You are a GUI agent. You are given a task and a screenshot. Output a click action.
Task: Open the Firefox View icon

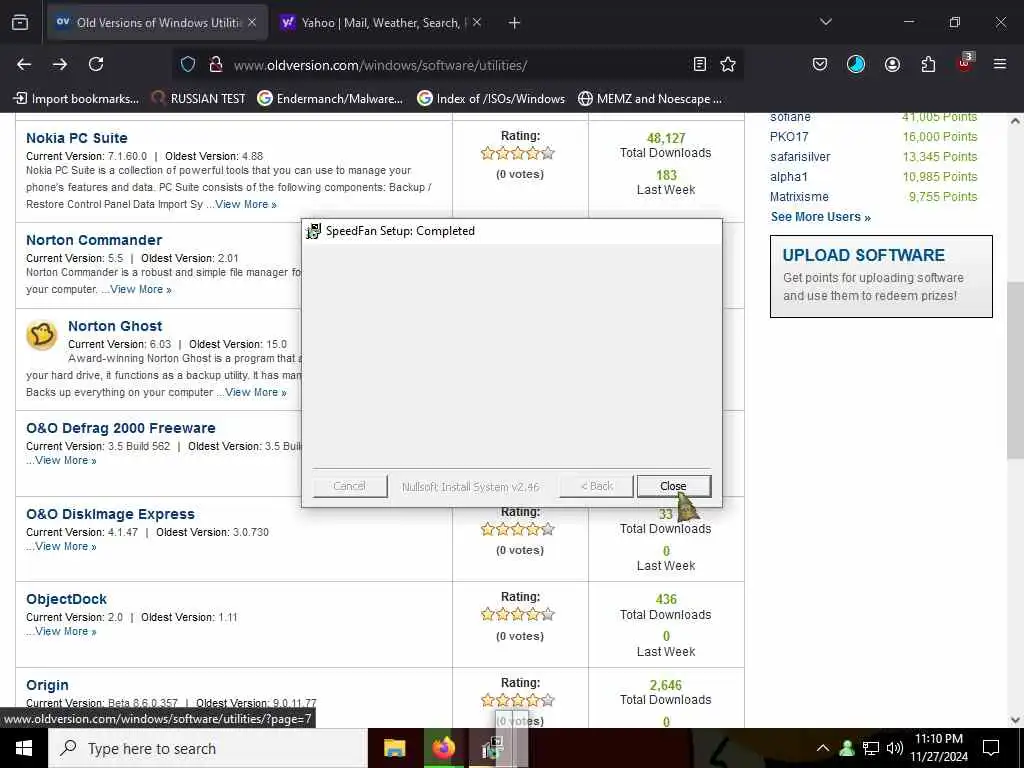(x=20, y=23)
